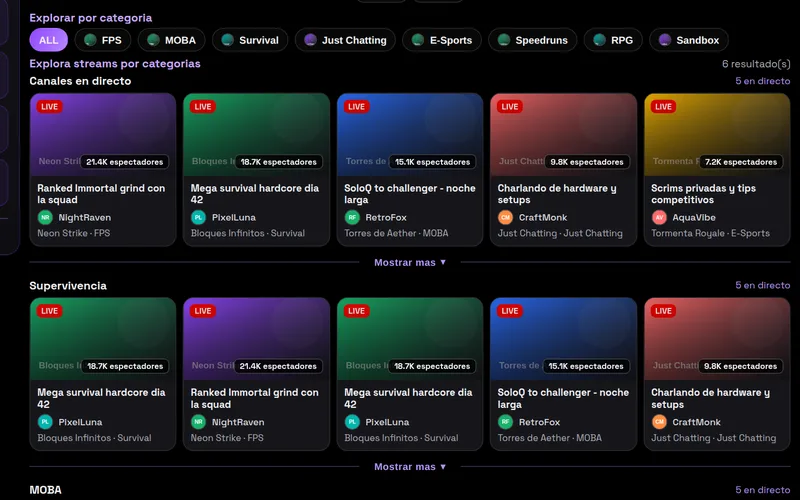Click the NightRaven channel name in Canales en directo
Viewport: 800px width, 500px height.
[85, 217]
